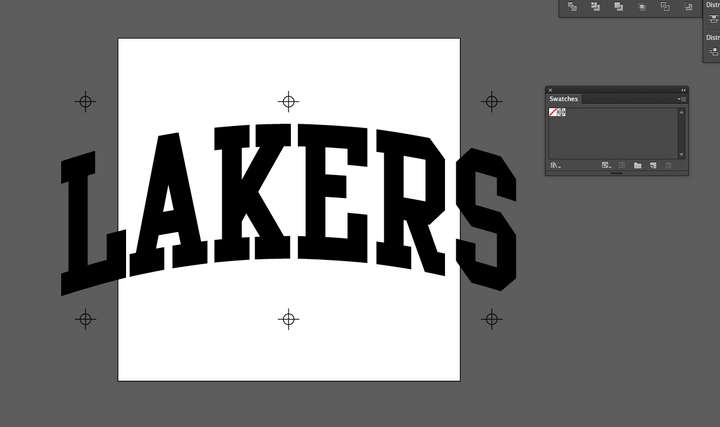Switch to the Swatches tab

[563, 99]
